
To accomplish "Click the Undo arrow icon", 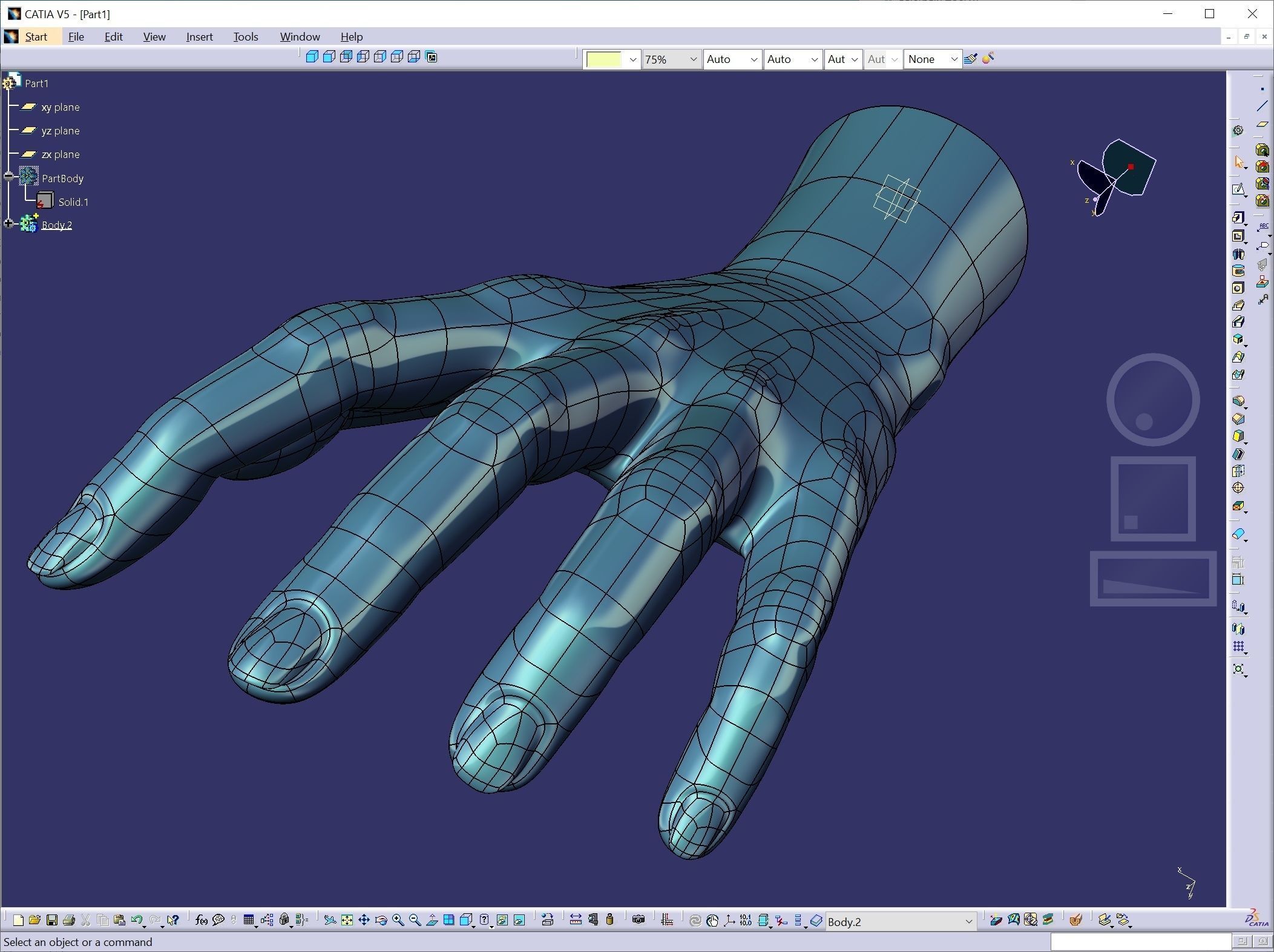I will [x=136, y=921].
